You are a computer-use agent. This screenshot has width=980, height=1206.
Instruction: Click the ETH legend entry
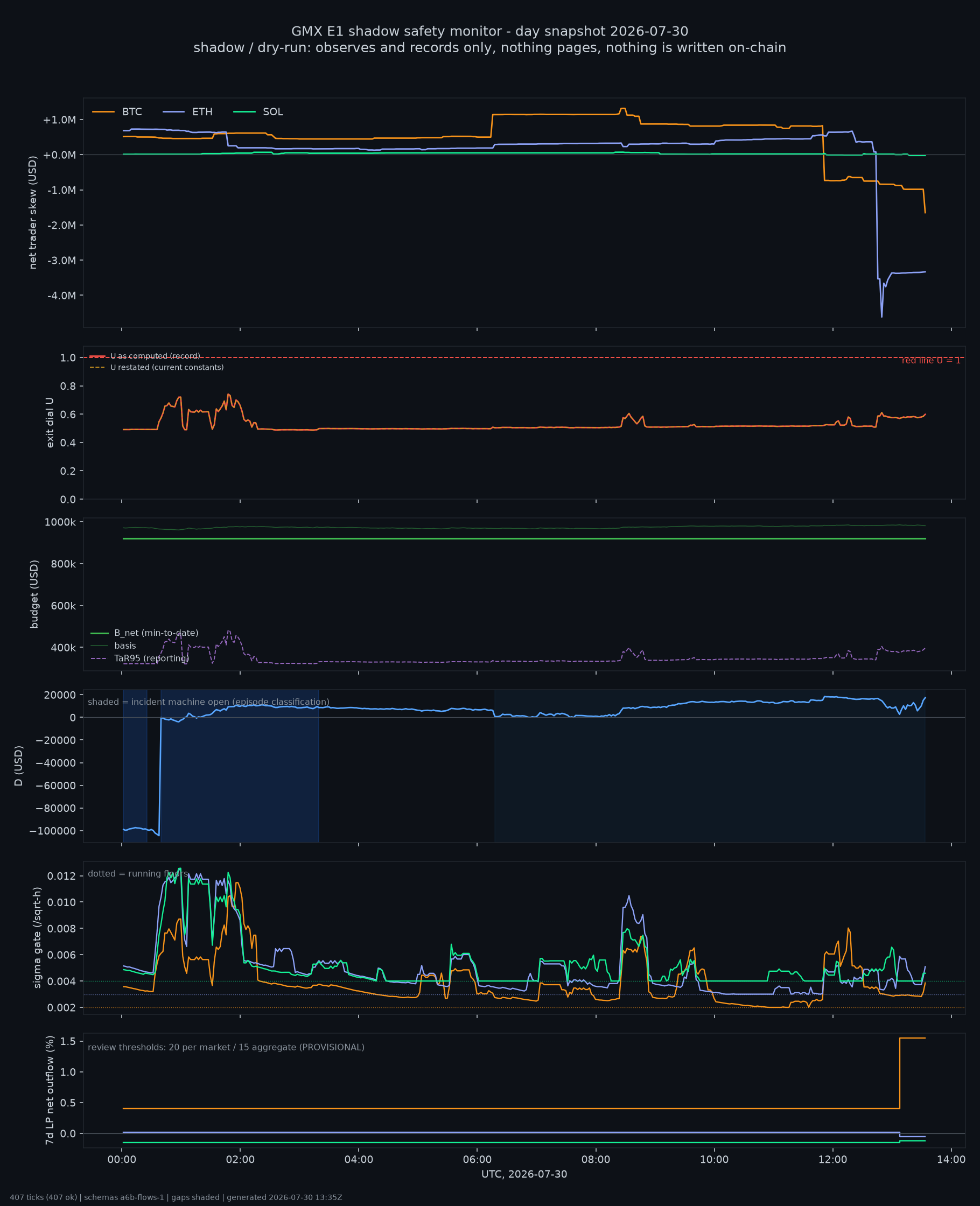tap(187, 112)
